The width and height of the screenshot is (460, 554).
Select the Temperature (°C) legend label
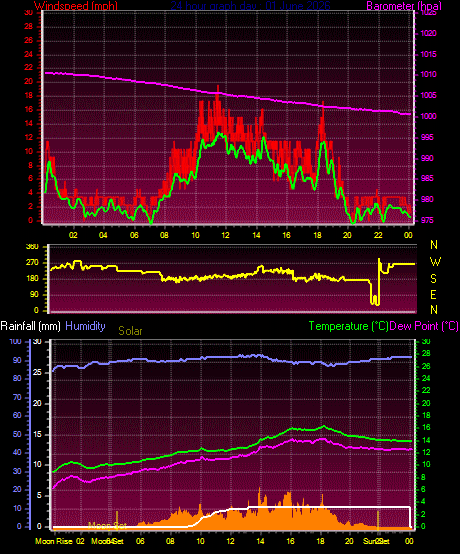[348, 326]
